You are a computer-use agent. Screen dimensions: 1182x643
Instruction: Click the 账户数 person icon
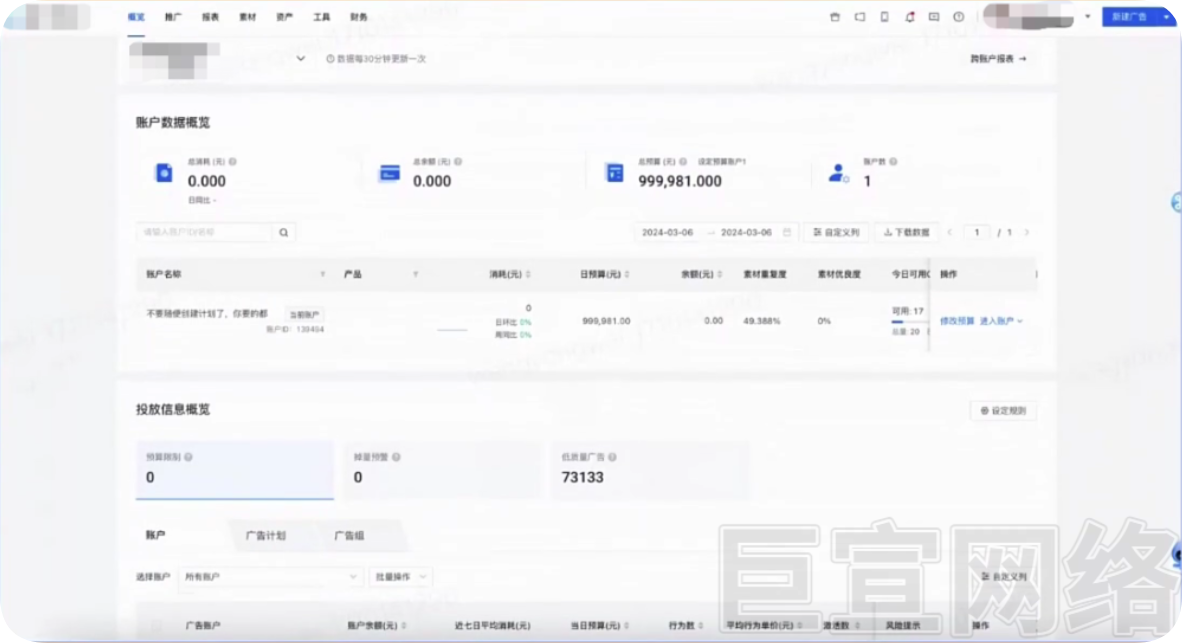click(838, 173)
